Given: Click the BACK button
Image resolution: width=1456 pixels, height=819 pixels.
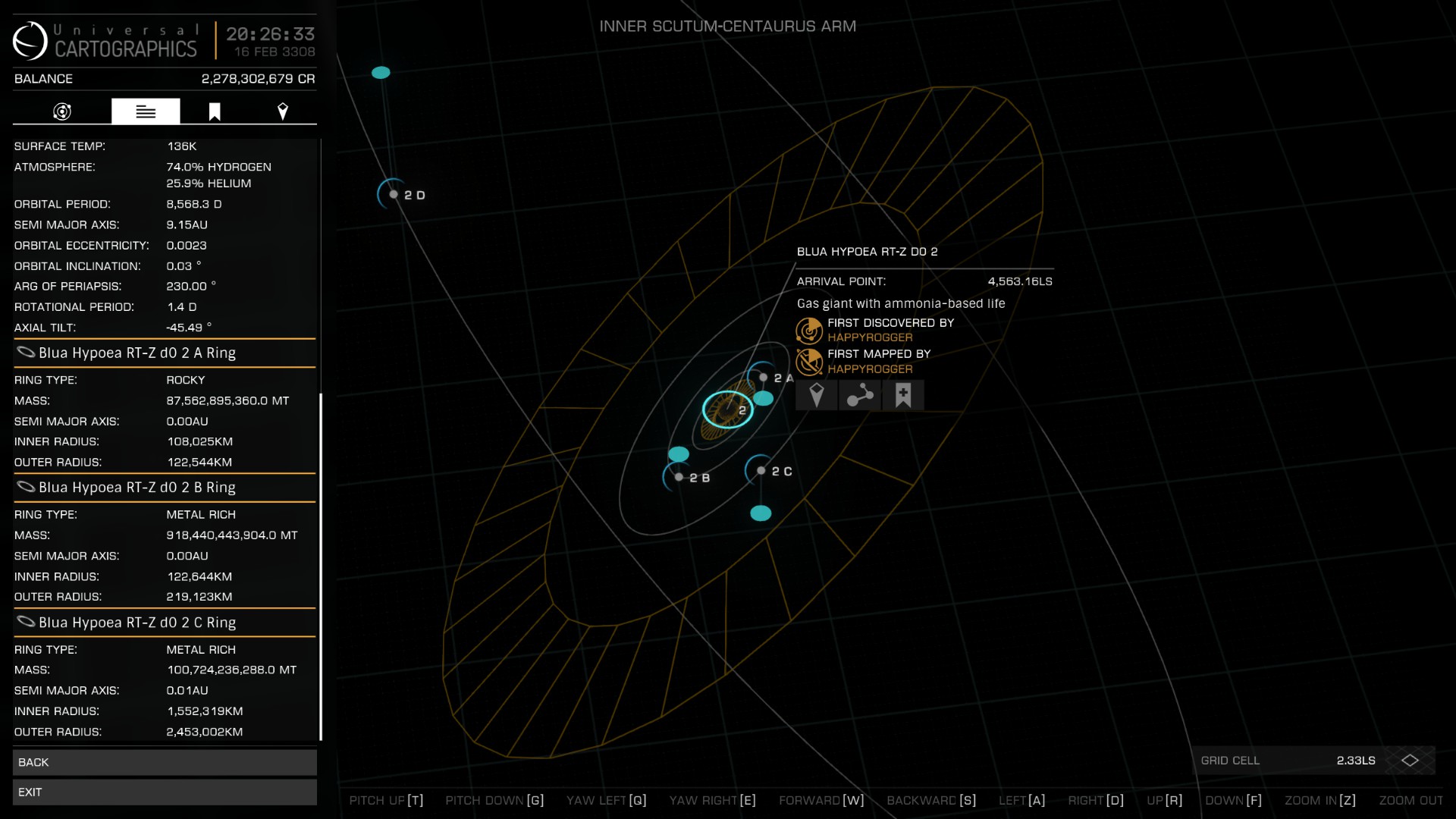Looking at the screenshot, I should click(x=165, y=762).
